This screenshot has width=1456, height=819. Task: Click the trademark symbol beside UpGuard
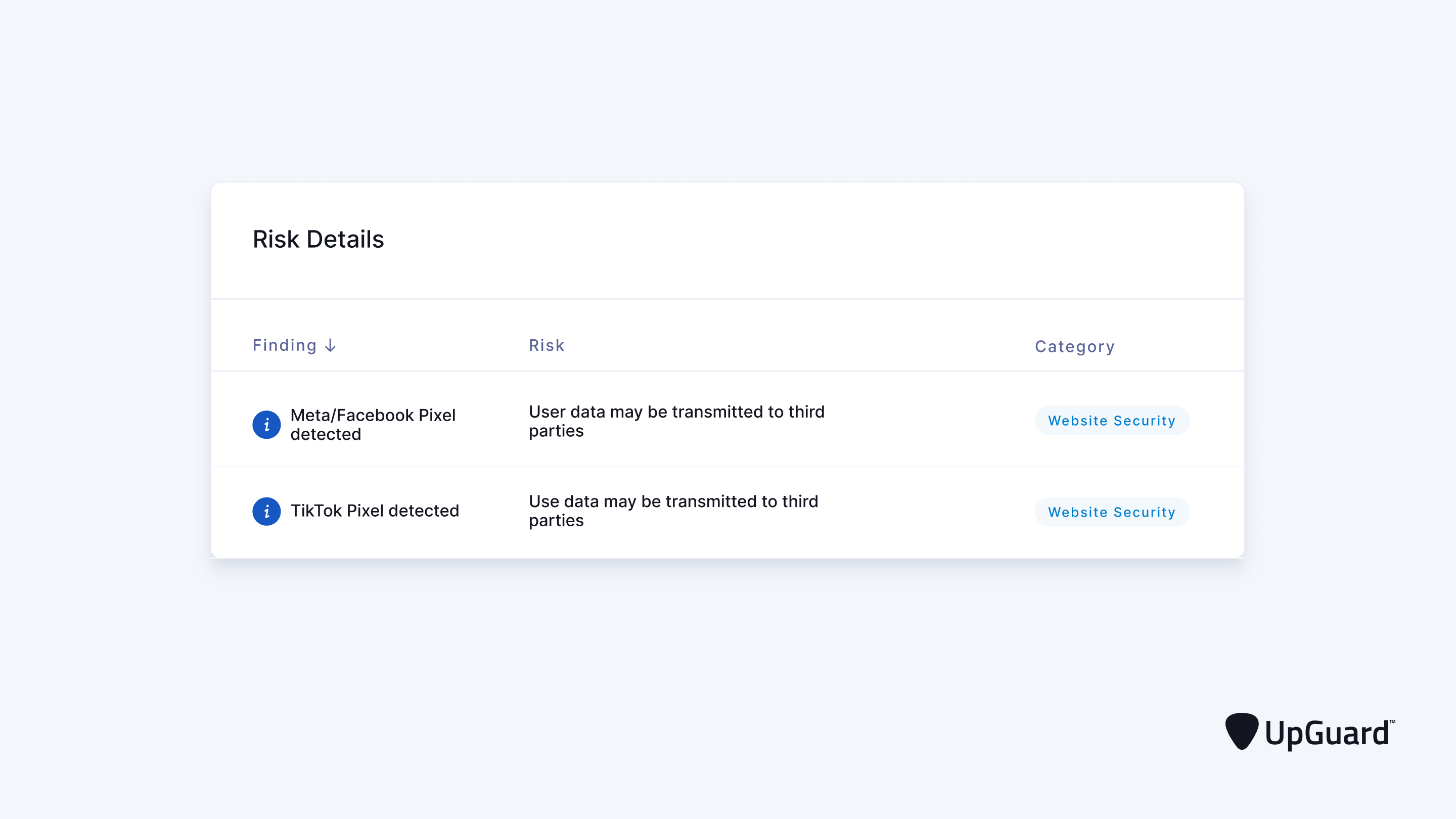click(x=1392, y=722)
